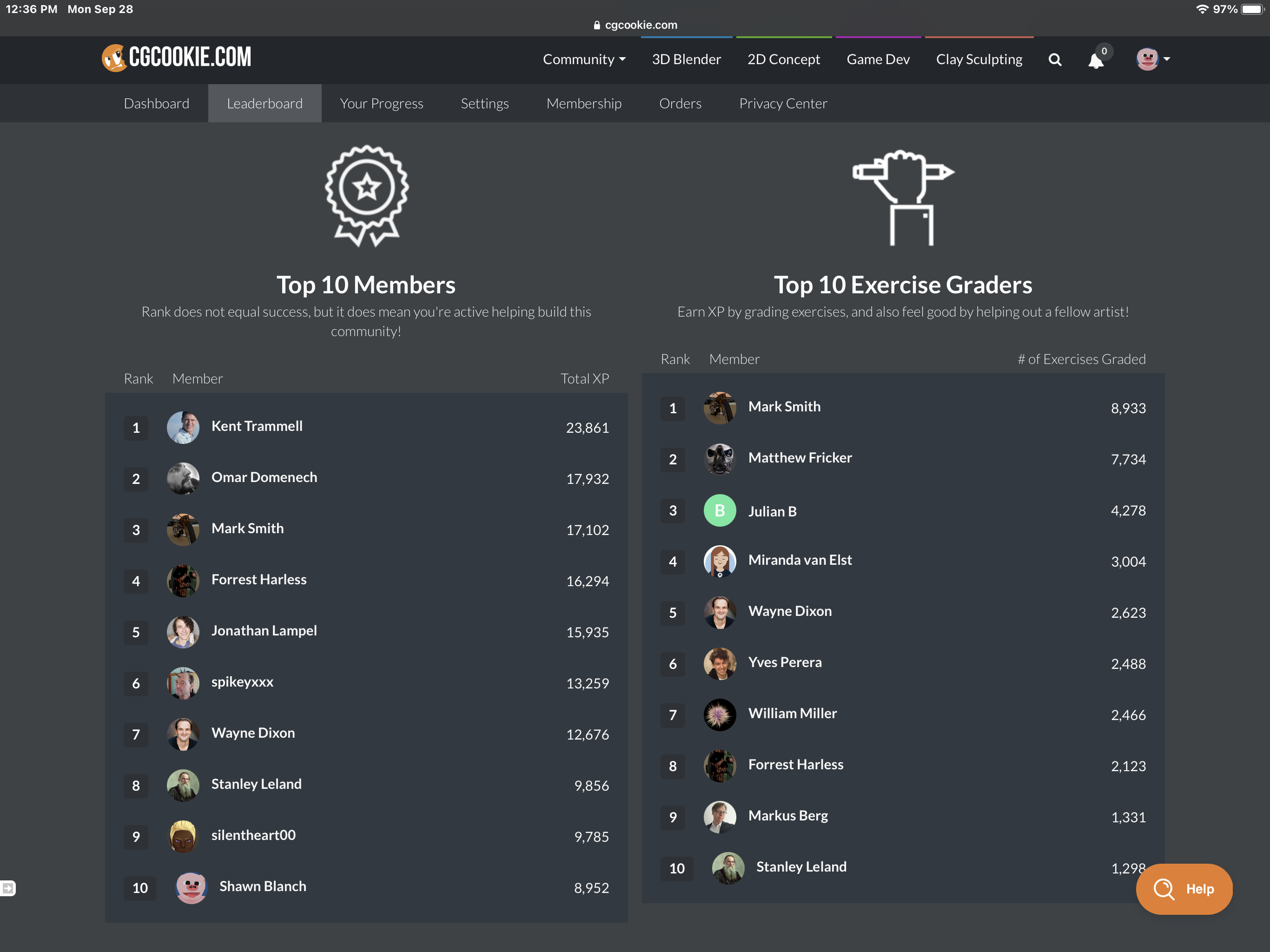1270x952 pixels.
Task: Open the Your Progress tab
Action: (381, 103)
